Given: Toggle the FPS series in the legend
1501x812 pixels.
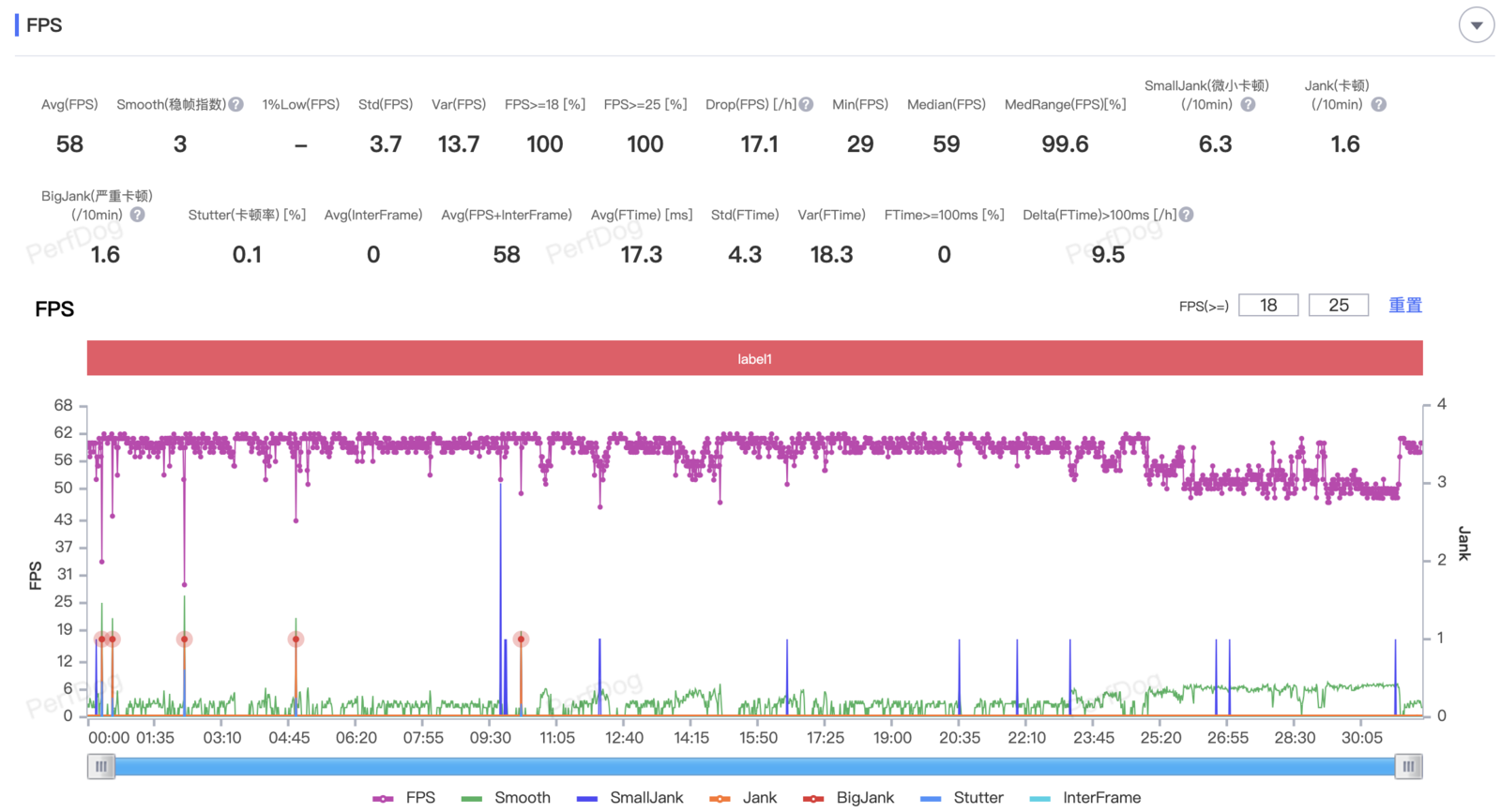Looking at the screenshot, I should [403, 798].
